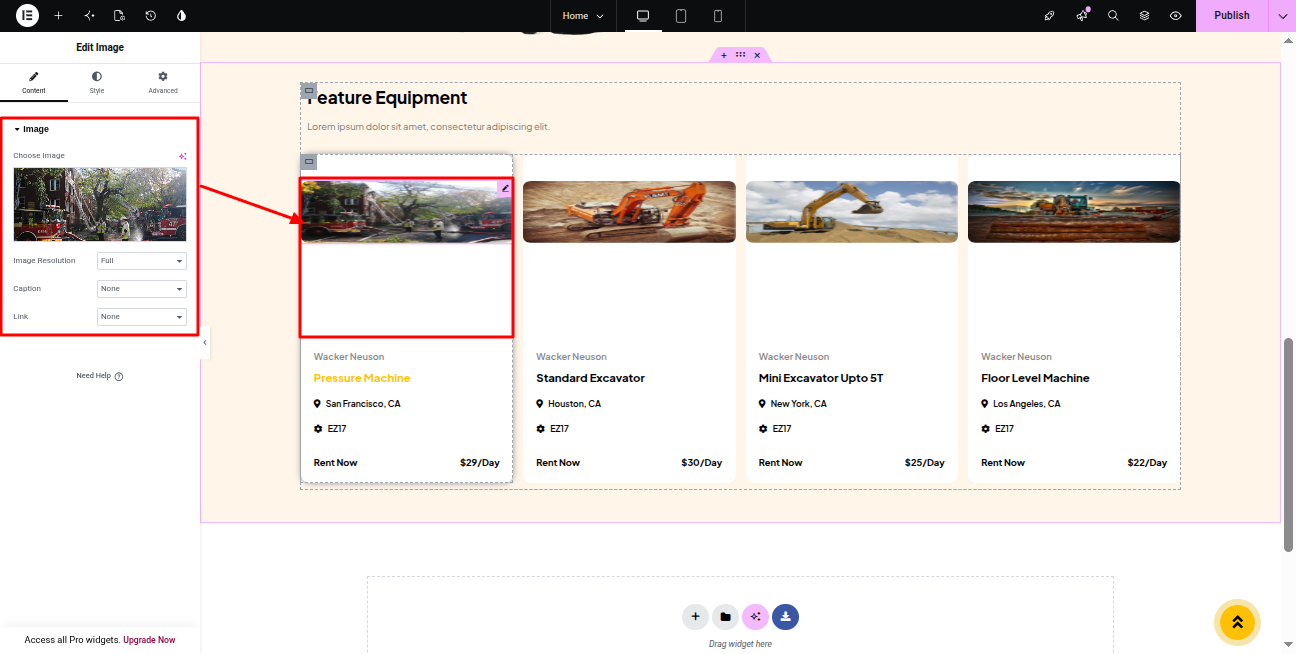Click the Need Help link
The height and width of the screenshot is (654, 1296).
click(99, 376)
